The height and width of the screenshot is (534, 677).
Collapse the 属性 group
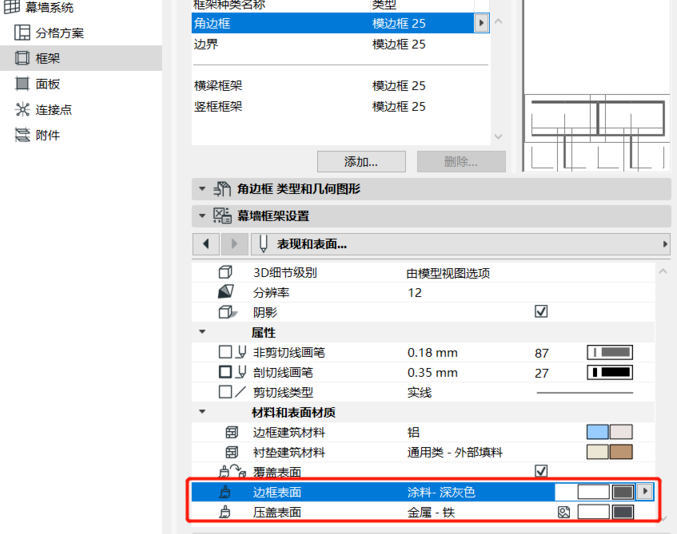(202, 332)
